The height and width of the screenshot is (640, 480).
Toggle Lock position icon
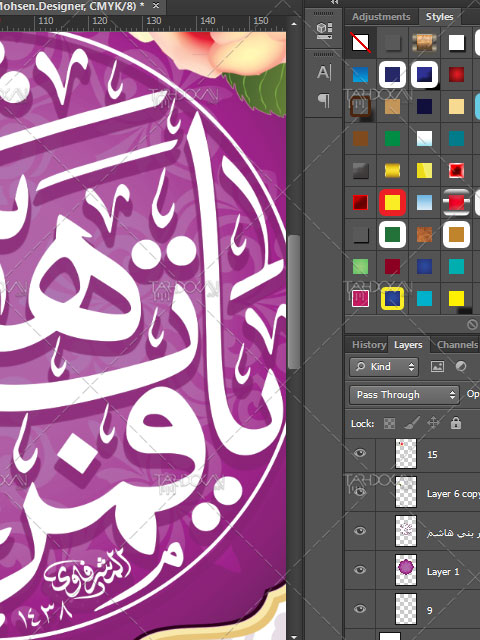433,423
